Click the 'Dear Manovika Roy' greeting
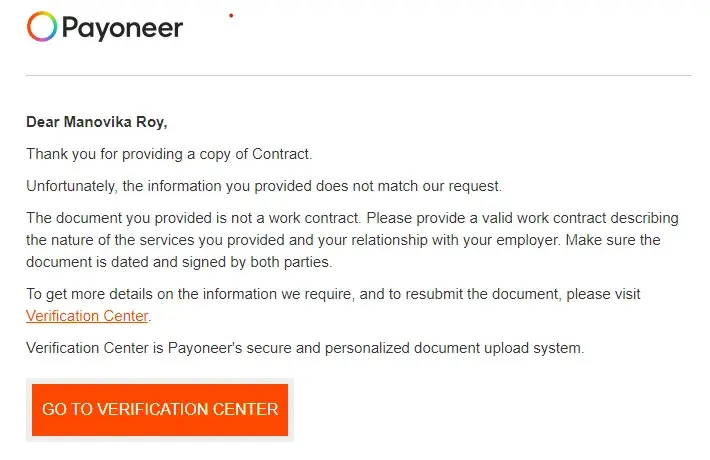710x460 pixels. (x=97, y=123)
